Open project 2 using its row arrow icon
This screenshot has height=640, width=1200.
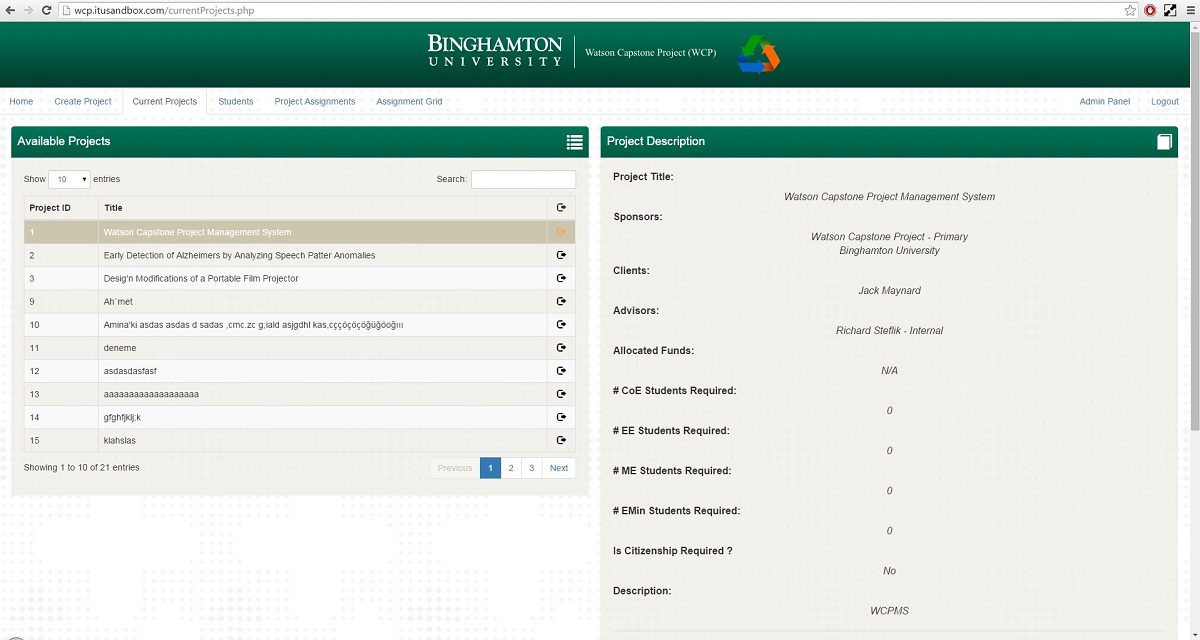click(561, 255)
